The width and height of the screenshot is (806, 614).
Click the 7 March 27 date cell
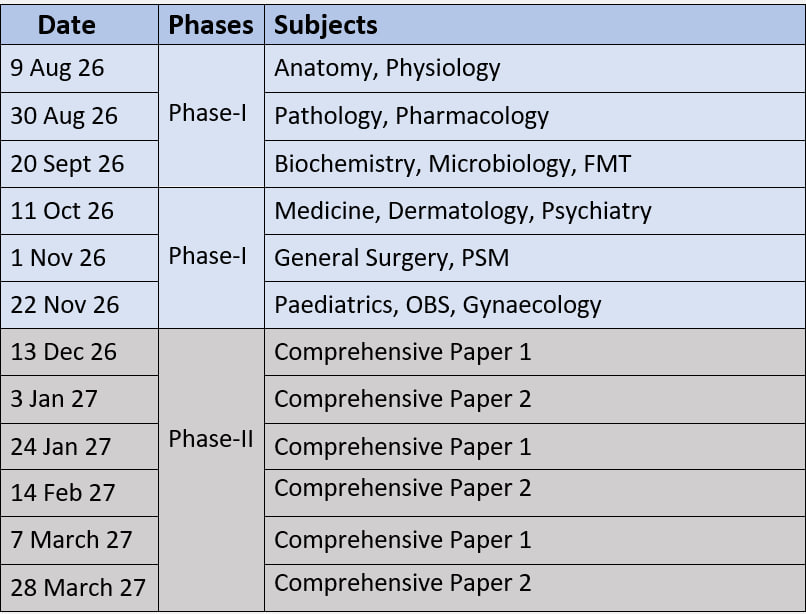click(x=80, y=540)
